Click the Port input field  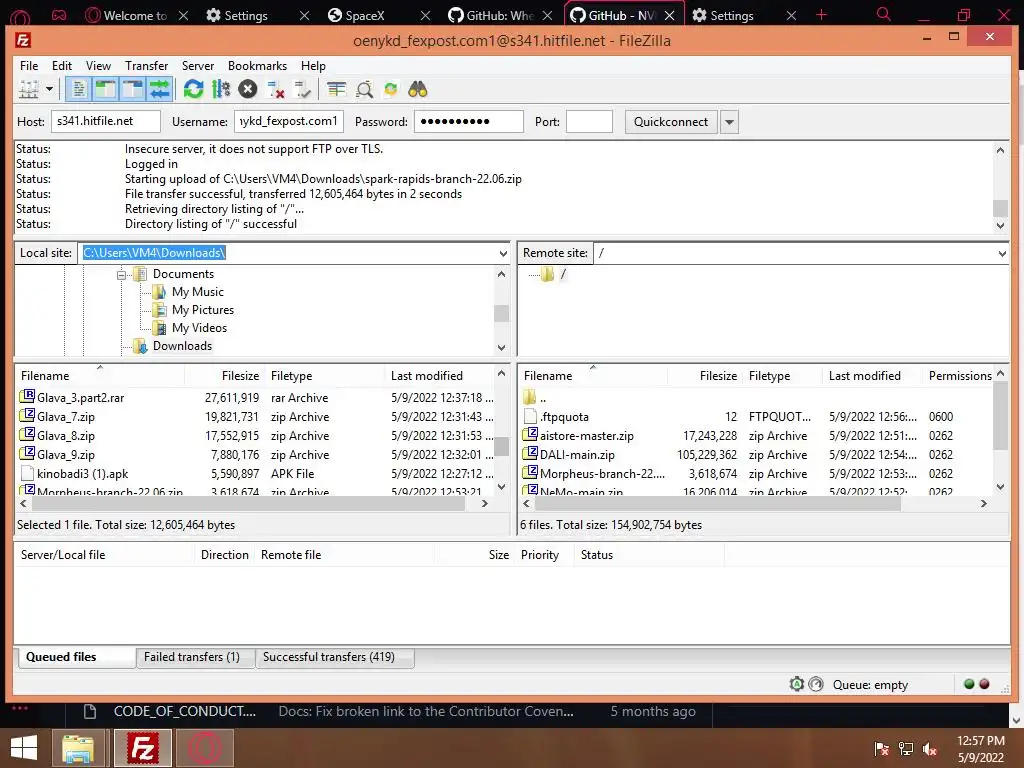589,121
